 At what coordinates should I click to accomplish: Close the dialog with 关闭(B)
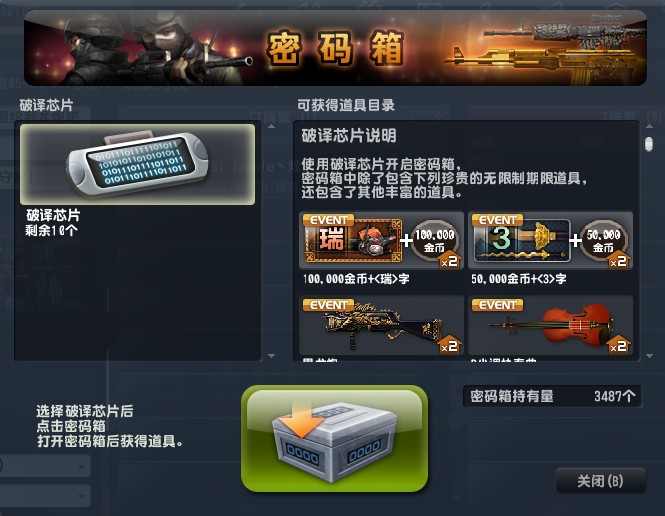pos(601,481)
